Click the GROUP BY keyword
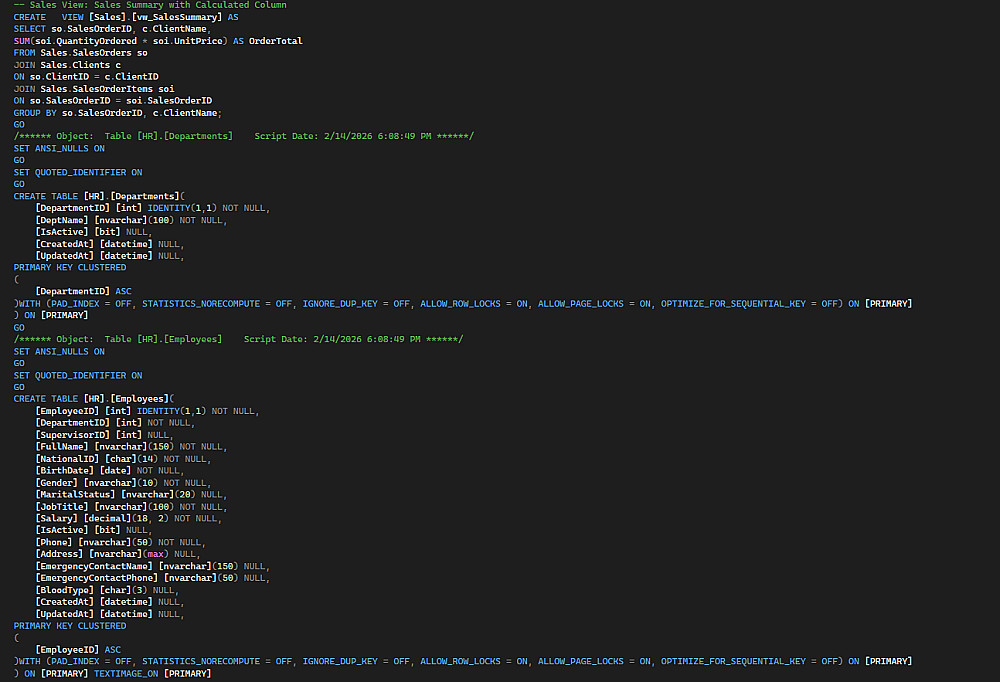The height and width of the screenshot is (682, 1000). click(35, 113)
